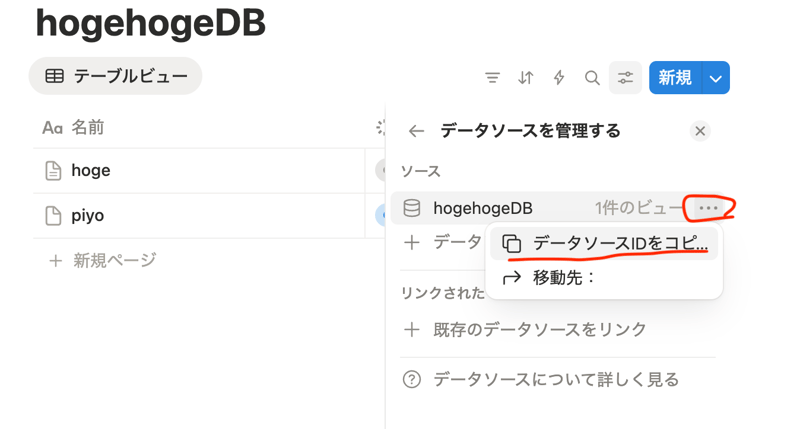Open the hoge page row

(x=91, y=171)
